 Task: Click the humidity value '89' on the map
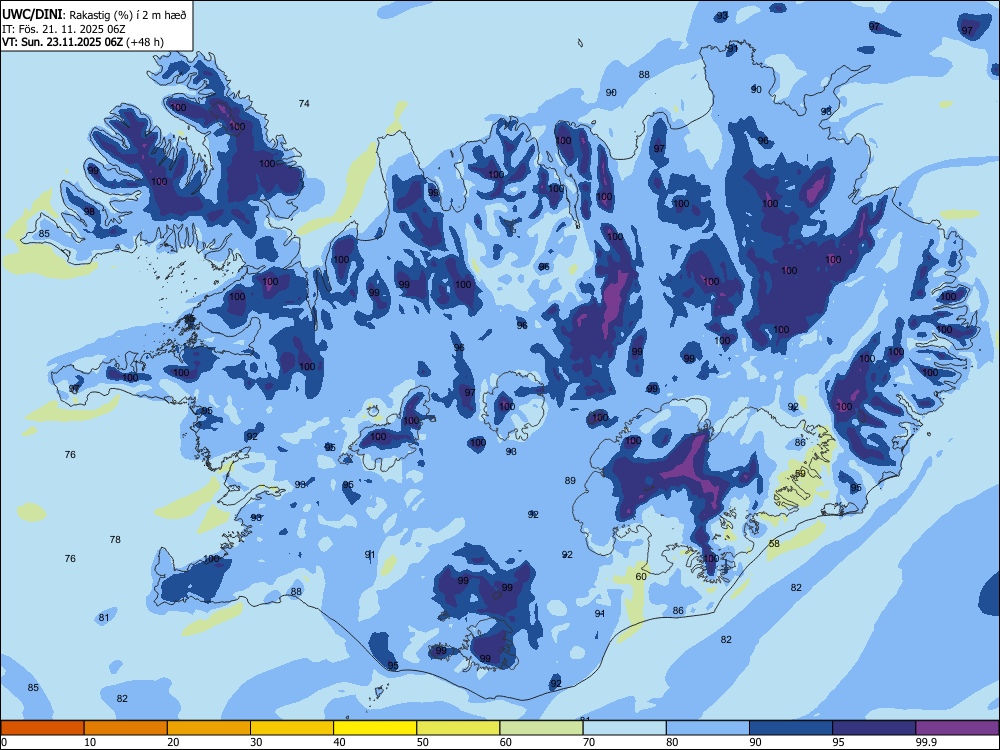point(570,481)
